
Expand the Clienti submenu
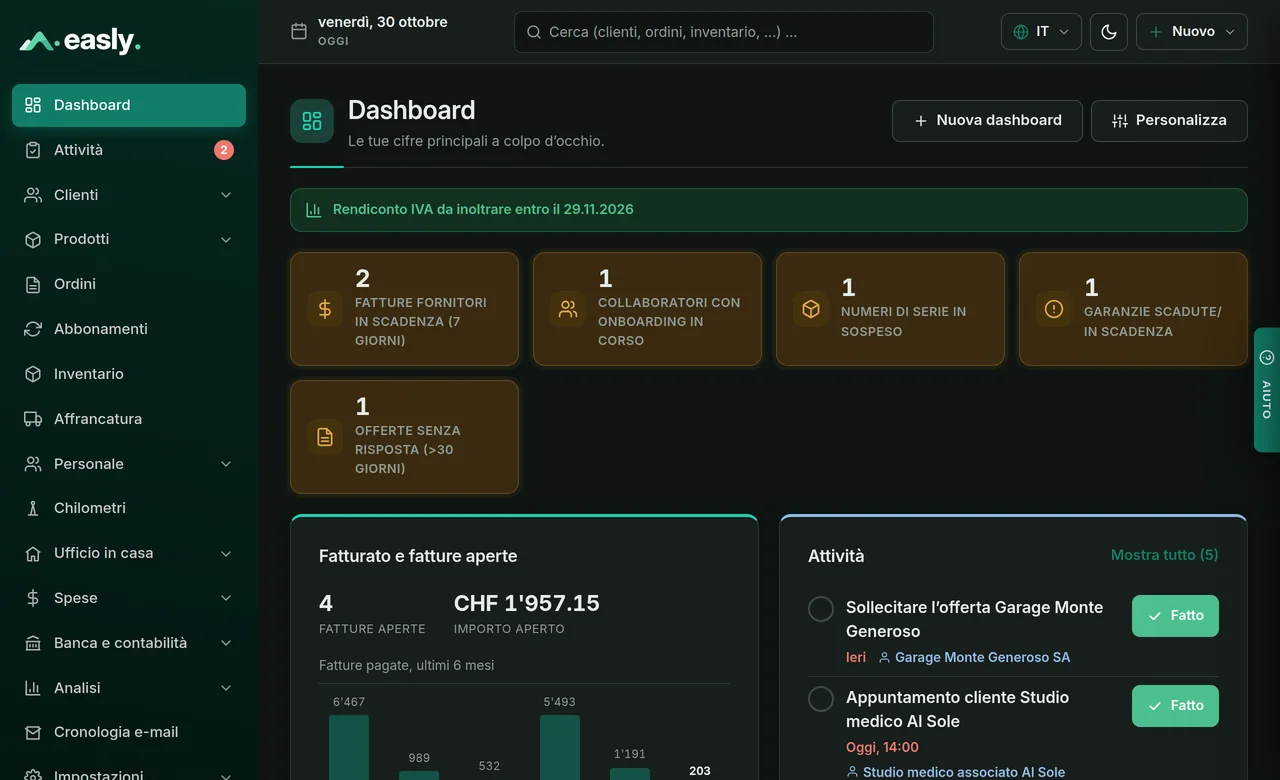coord(226,195)
